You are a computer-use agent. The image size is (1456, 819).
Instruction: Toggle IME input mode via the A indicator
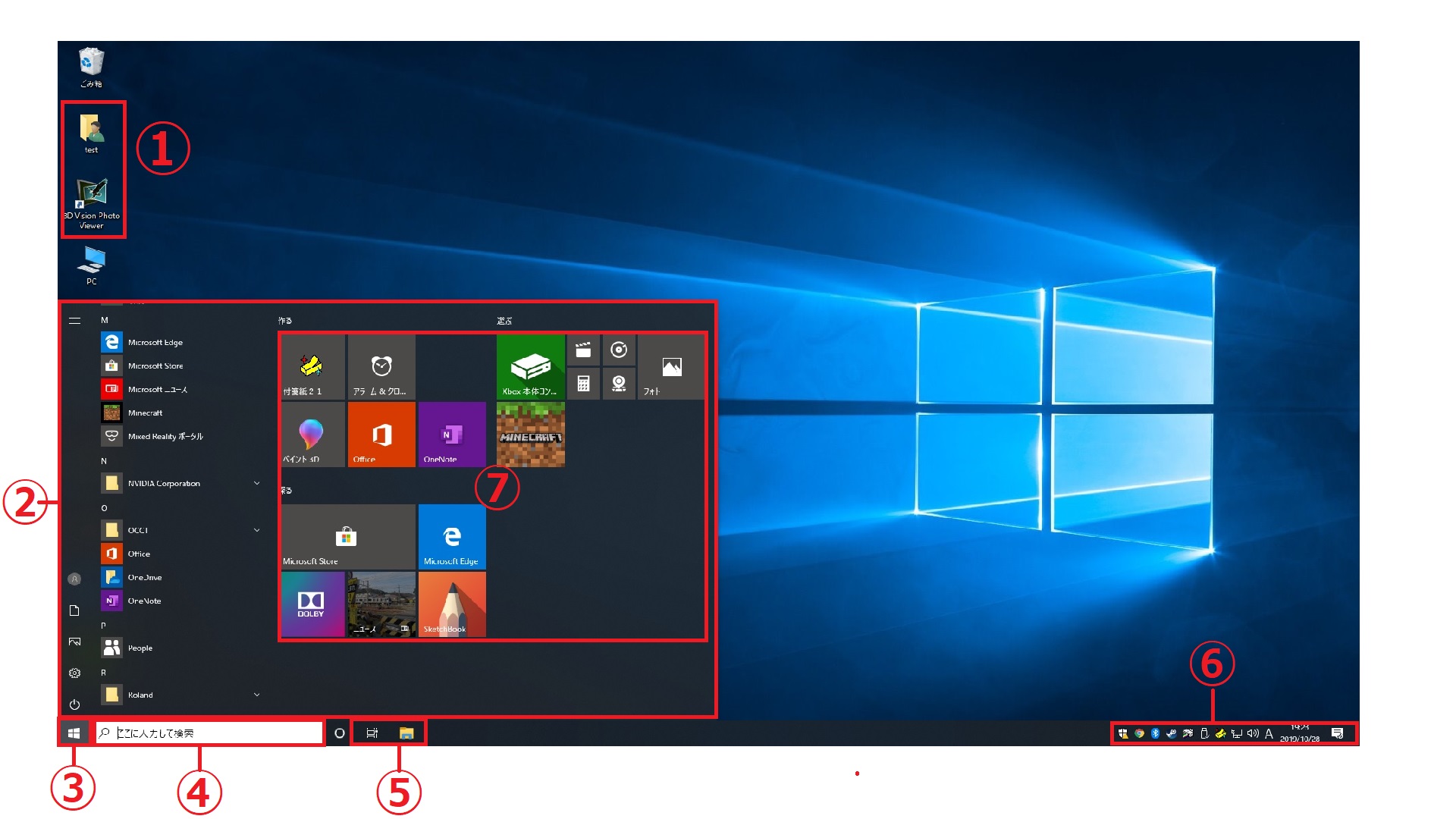(1269, 733)
